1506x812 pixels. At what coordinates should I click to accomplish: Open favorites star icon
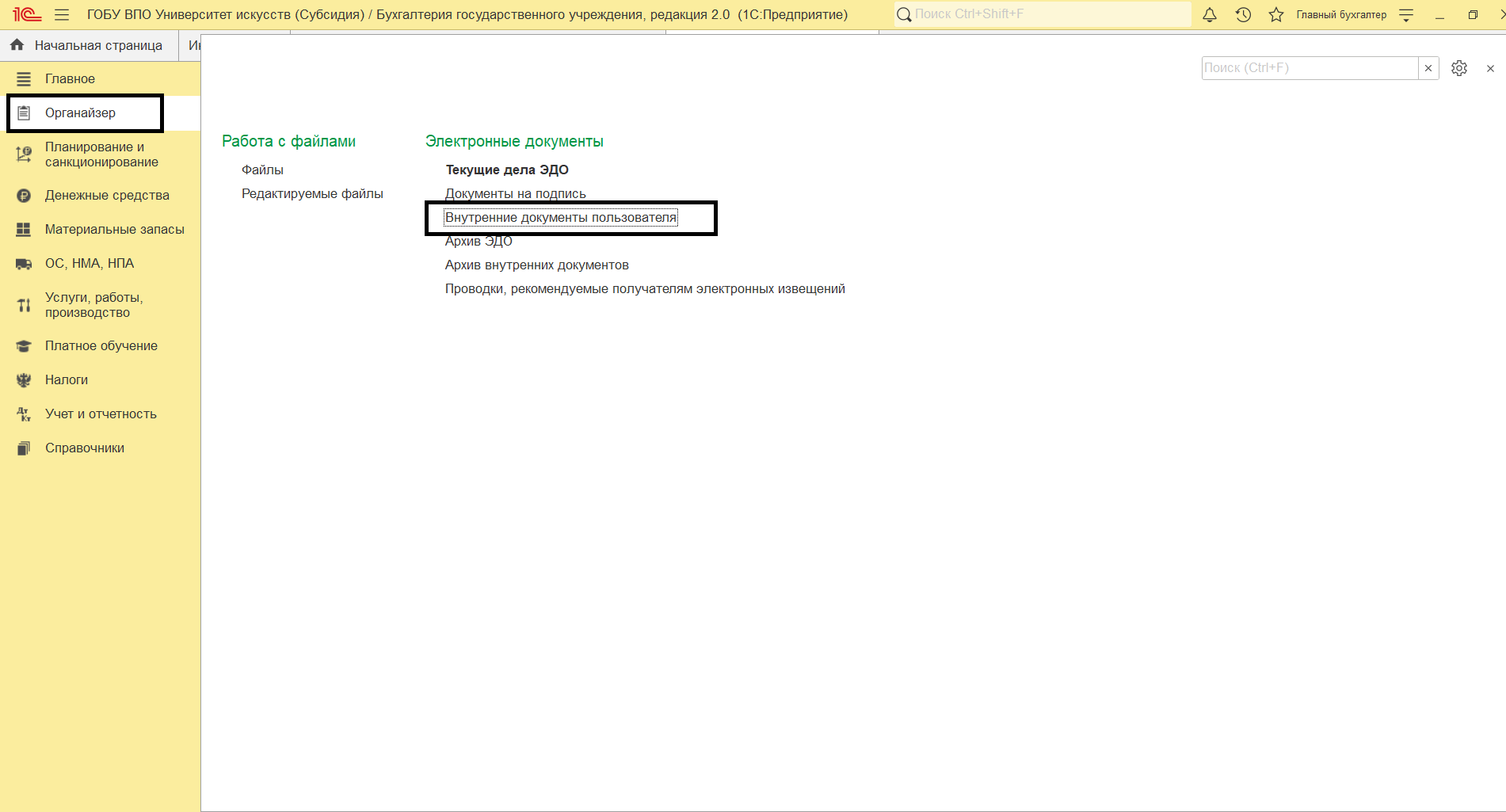click(x=1275, y=15)
